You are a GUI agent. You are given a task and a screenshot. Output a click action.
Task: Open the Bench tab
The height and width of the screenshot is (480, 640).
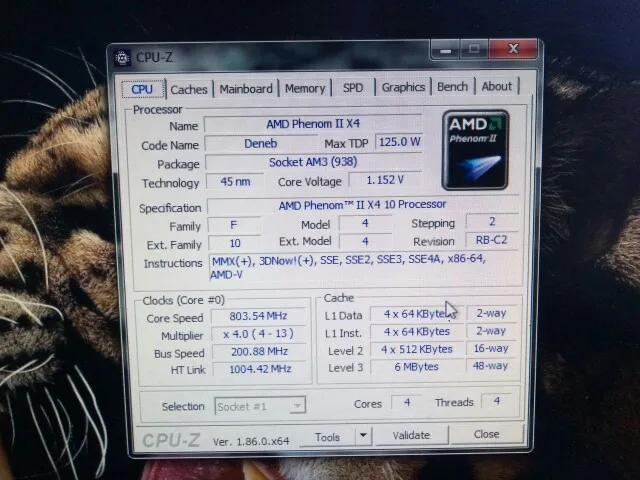click(452, 87)
